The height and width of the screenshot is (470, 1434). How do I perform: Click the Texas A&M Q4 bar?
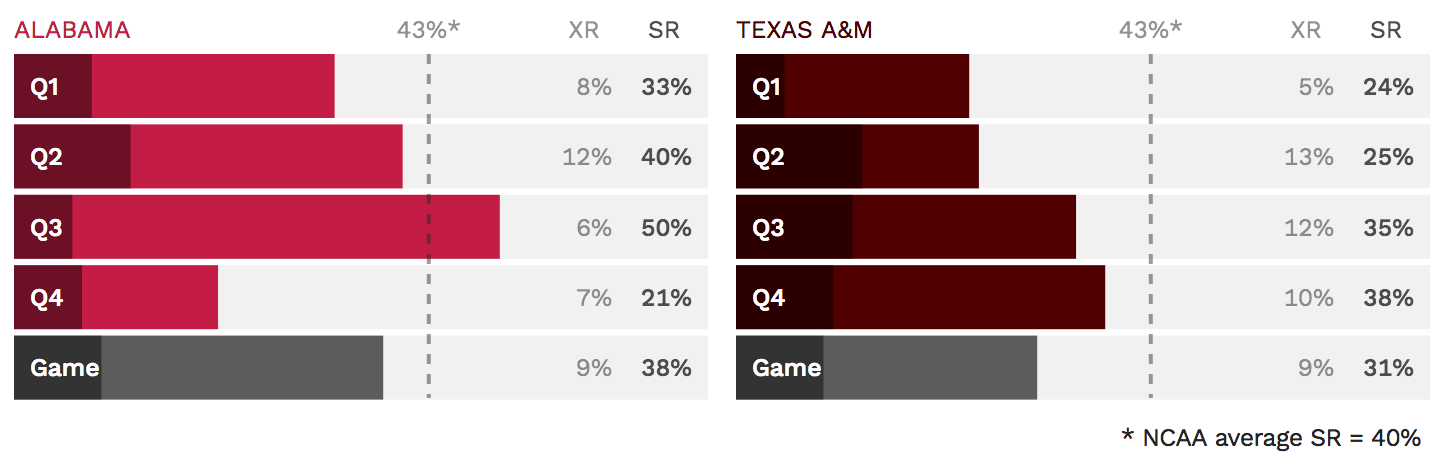(920, 298)
